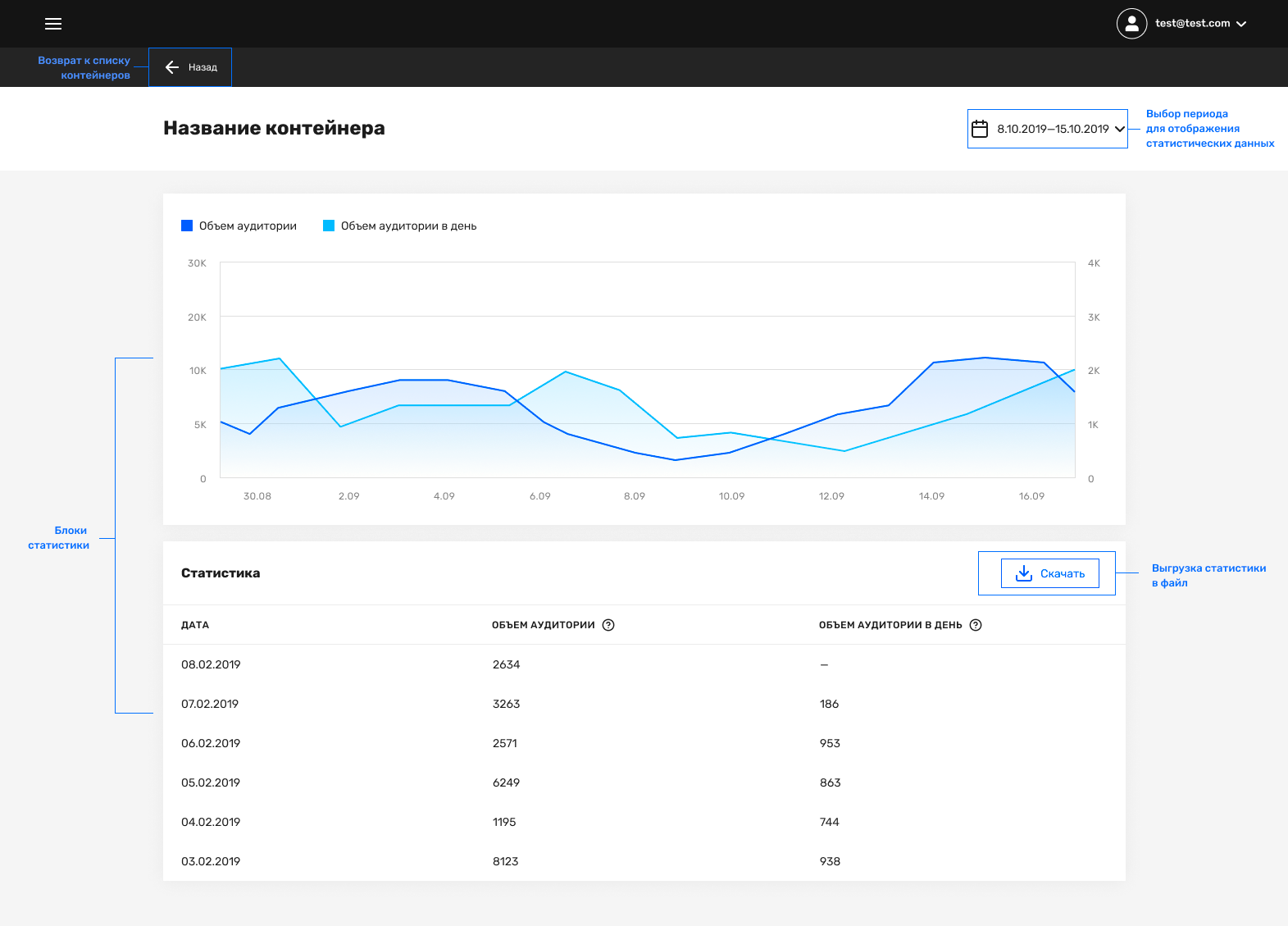Click the daily value 953
Image resolution: width=1288 pixels, height=926 pixels.
[831, 743]
